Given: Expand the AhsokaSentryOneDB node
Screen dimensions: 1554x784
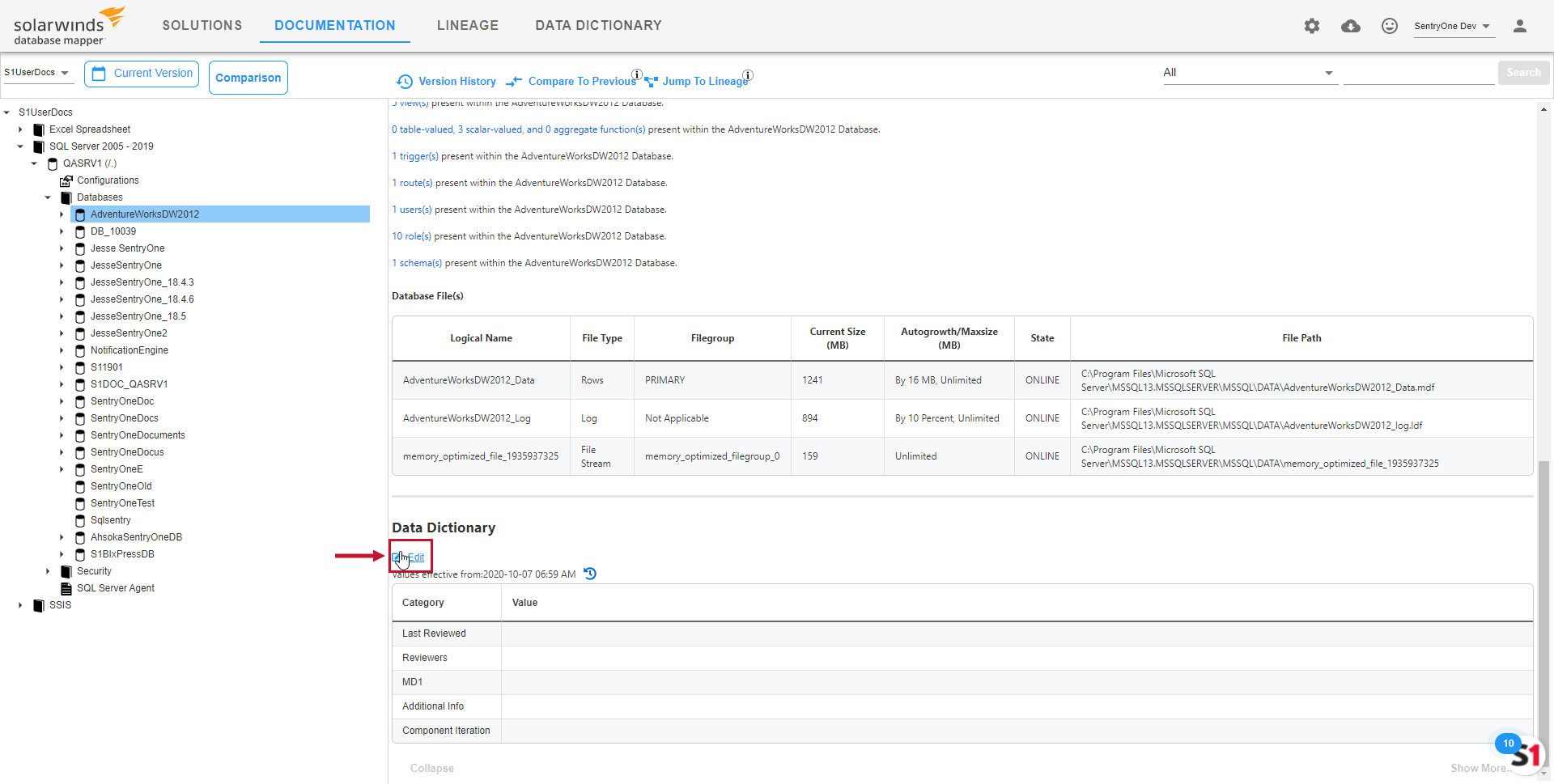Looking at the screenshot, I should tap(62, 537).
